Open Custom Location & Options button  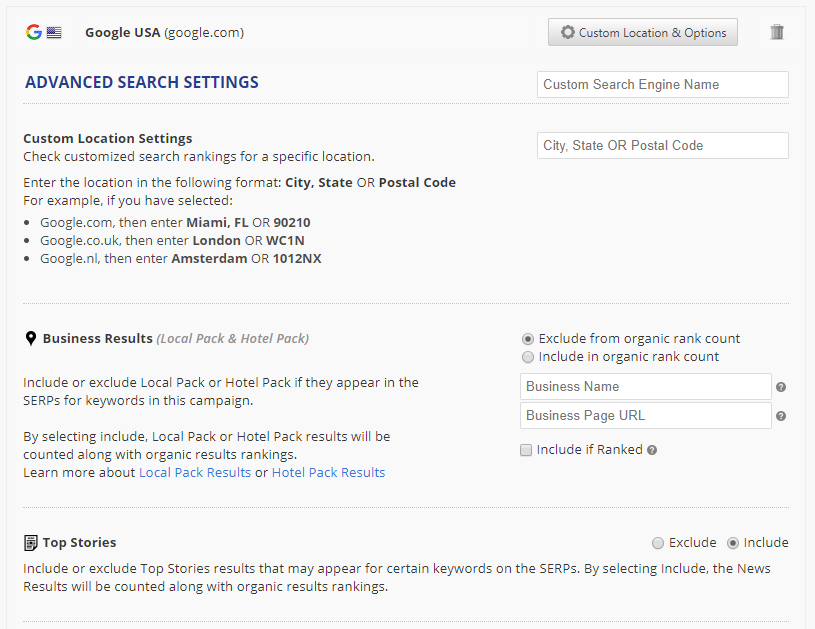pos(643,32)
